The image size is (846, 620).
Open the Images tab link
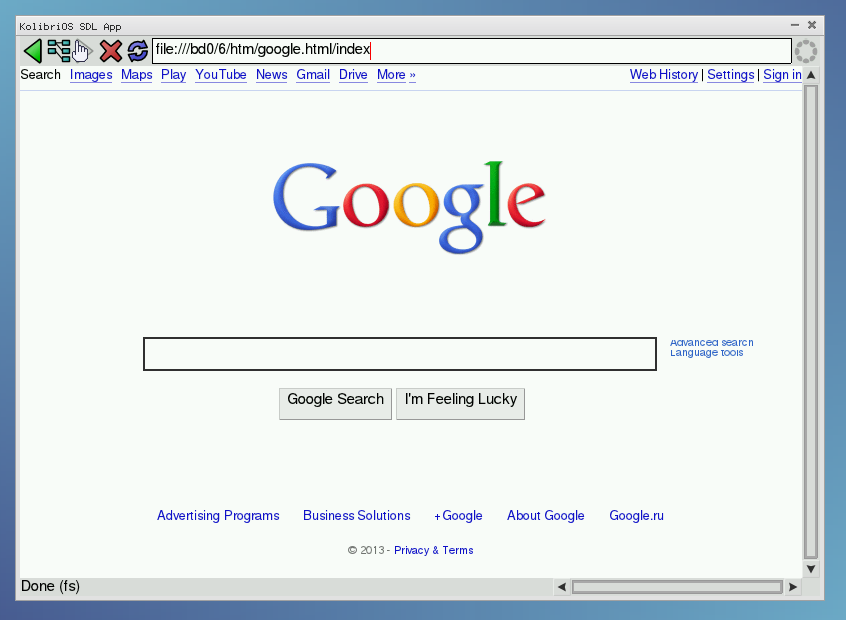[x=91, y=75]
